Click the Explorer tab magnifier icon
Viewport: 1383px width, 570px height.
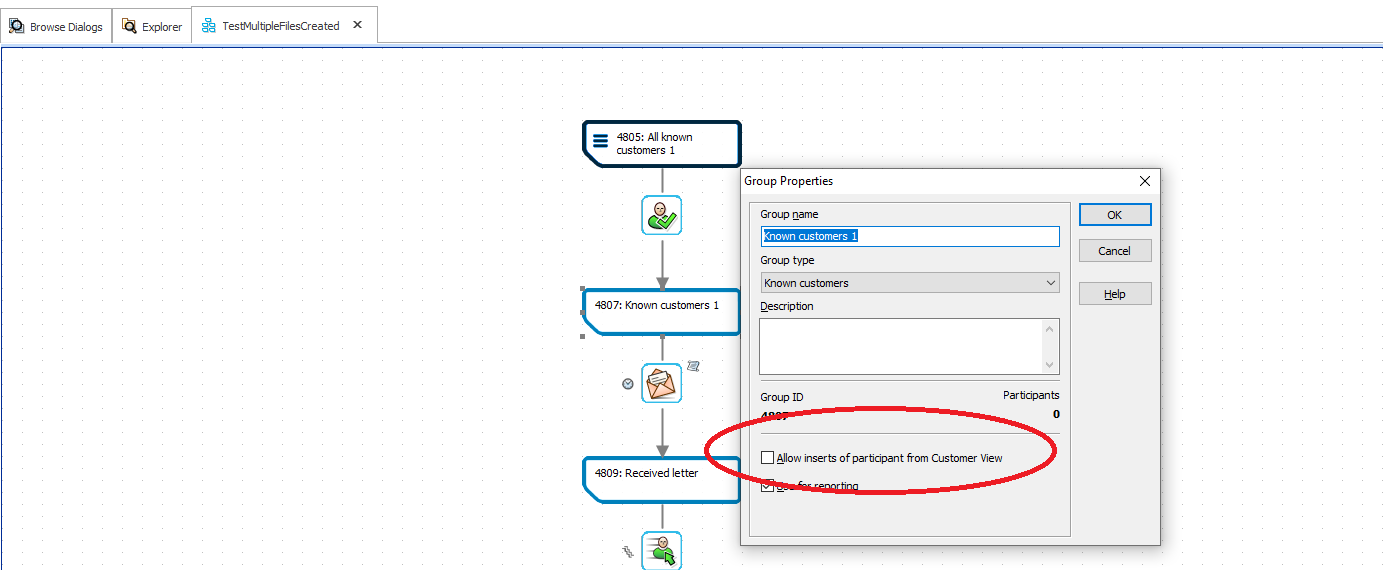point(129,26)
